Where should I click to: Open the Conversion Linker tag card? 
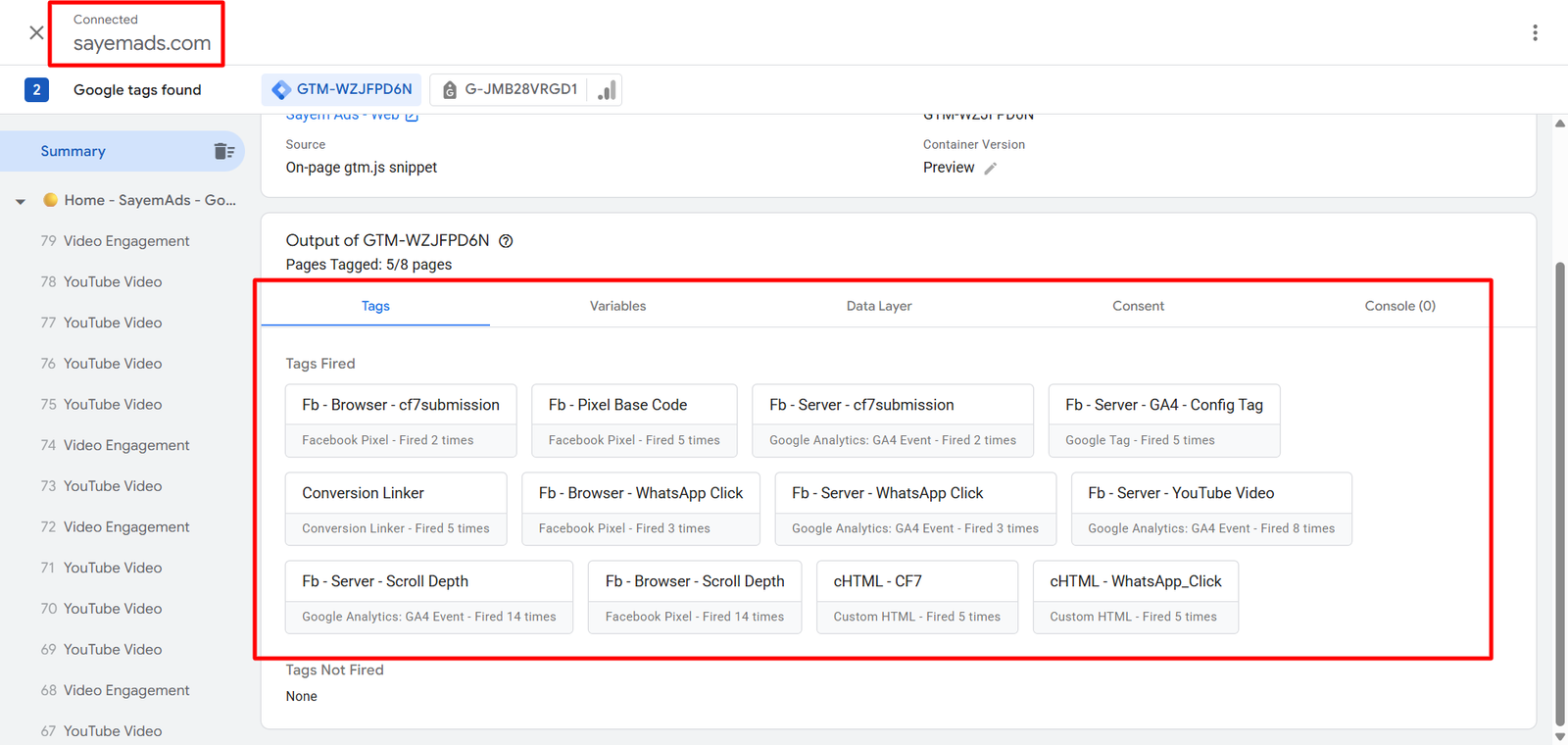pos(396,508)
